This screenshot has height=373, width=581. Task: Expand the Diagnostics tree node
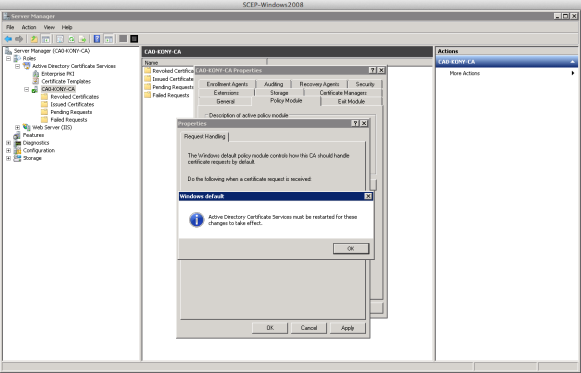[8, 143]
